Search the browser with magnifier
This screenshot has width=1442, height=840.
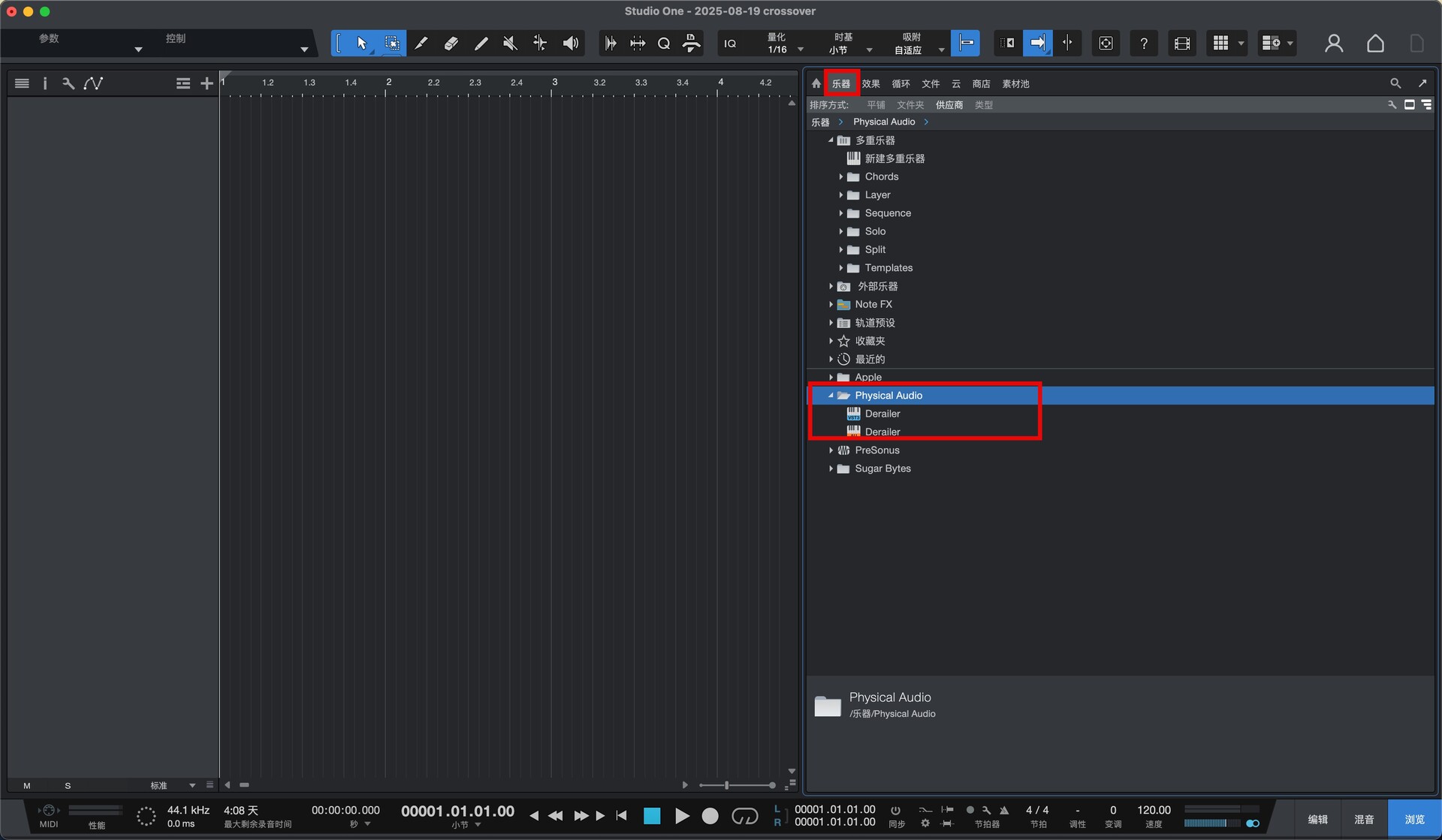[x=1395, y=83]
